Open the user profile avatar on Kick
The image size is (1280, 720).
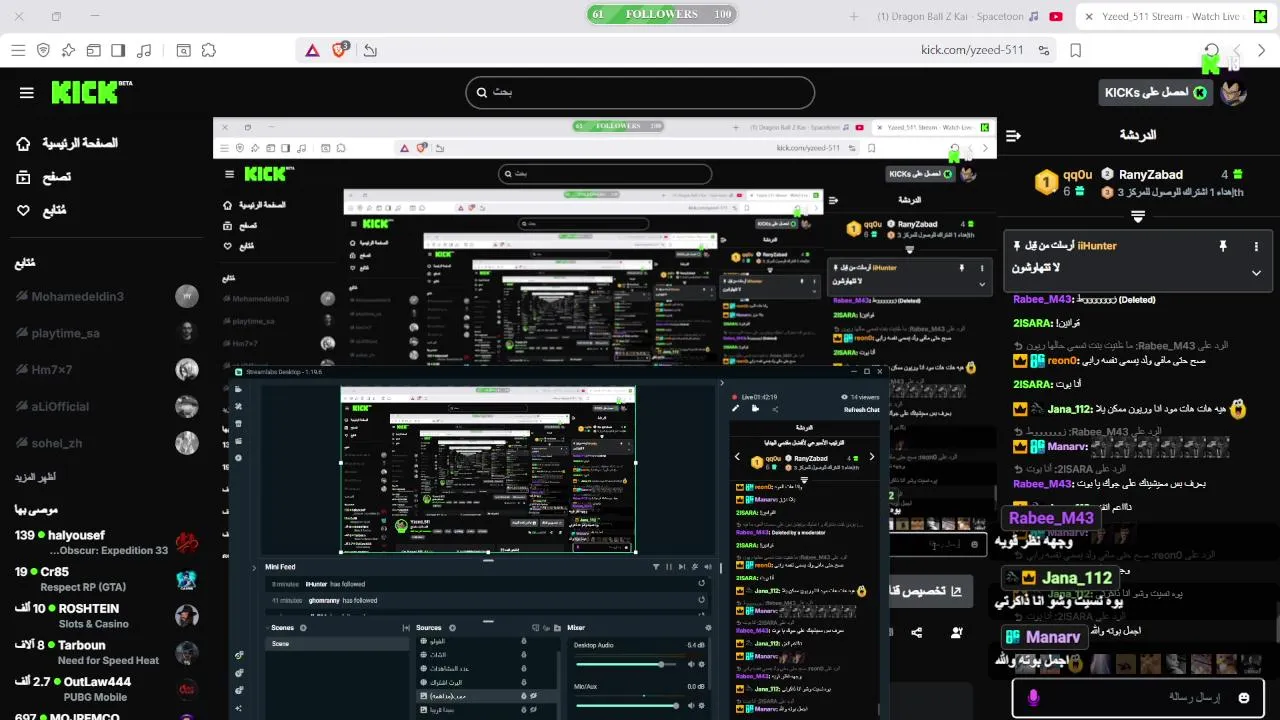1234,93
